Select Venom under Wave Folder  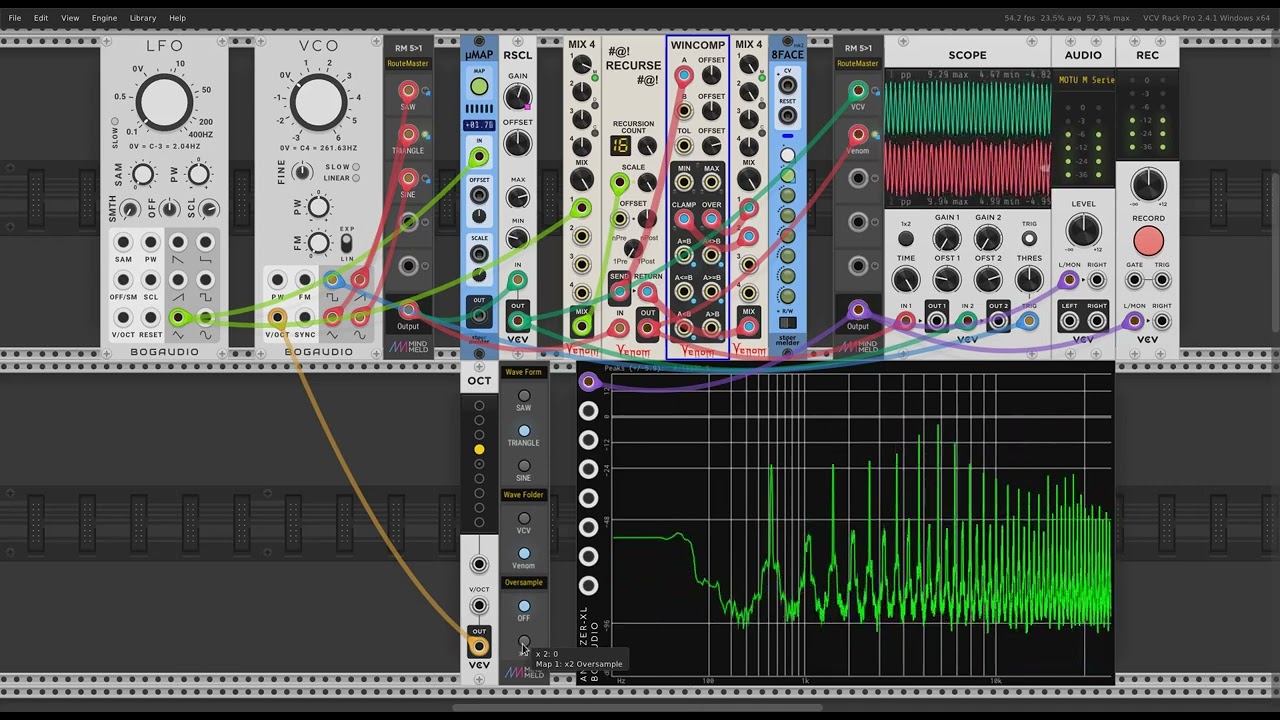[x=524, y=553]
